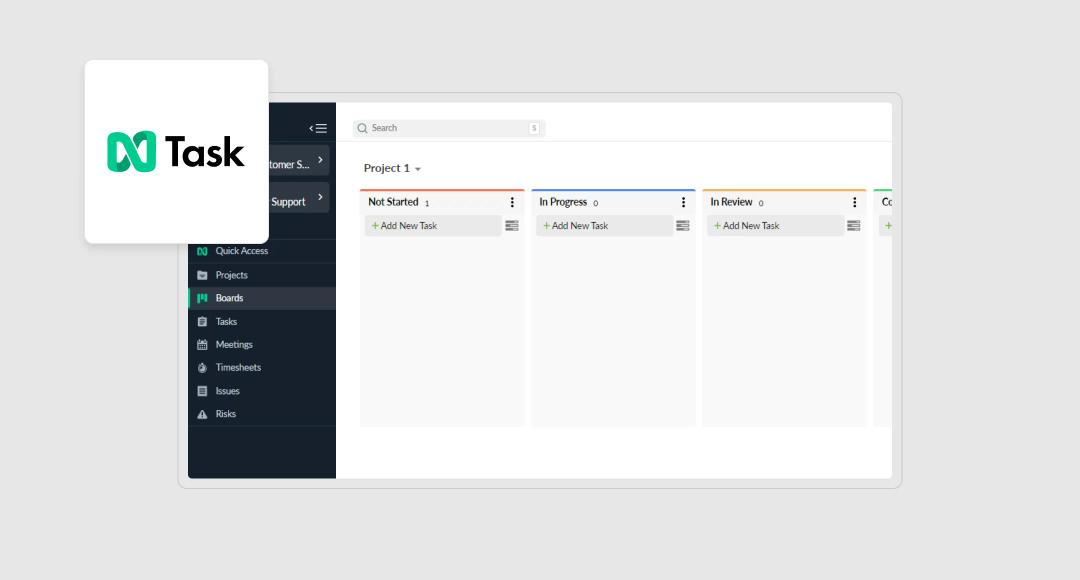This screenshot has width=1080, height=580.
Task: Click the In Review column title
Action: tap(731, 202)
